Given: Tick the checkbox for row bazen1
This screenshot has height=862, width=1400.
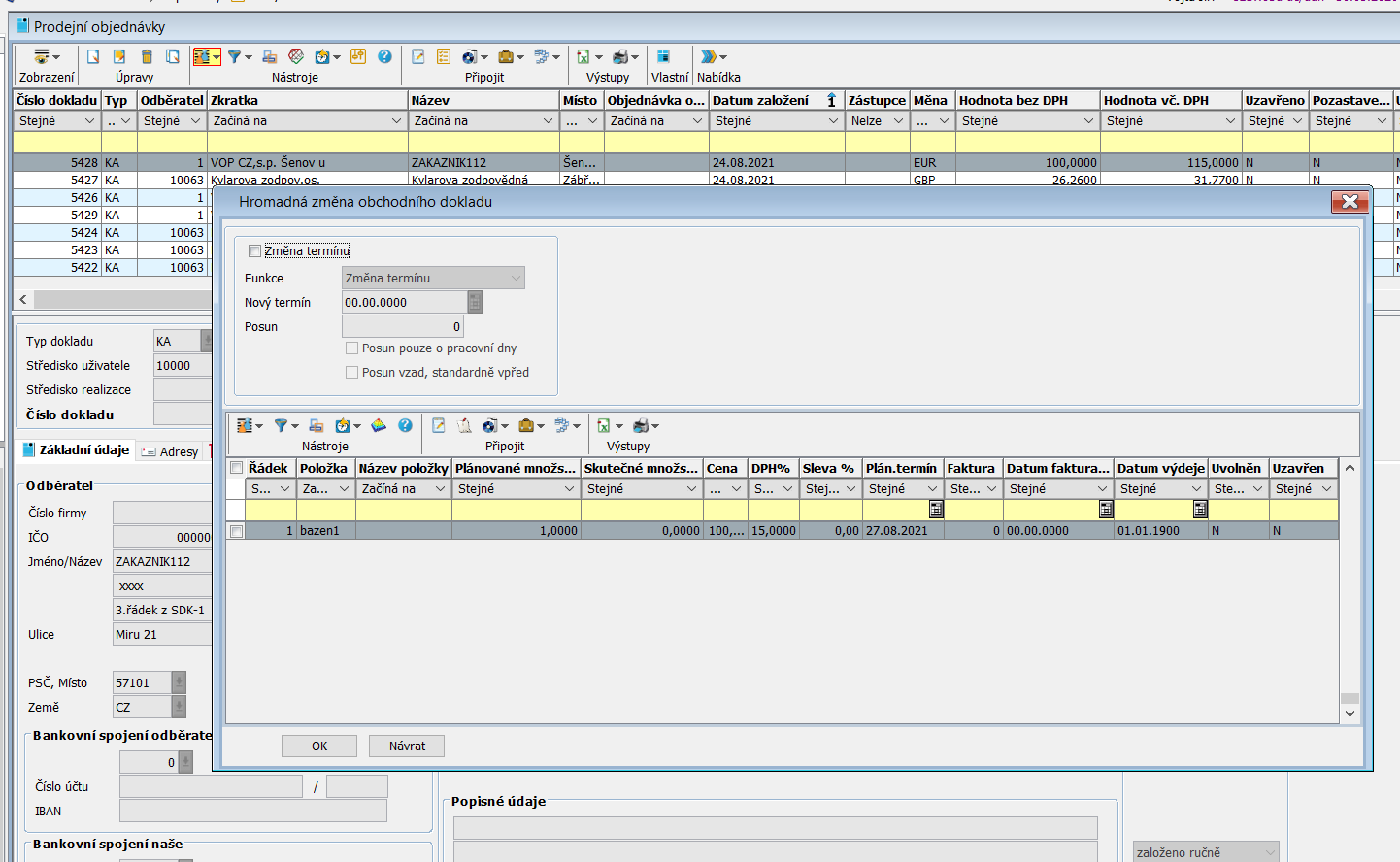Looking at the screenshot, I should click(237, 531).
